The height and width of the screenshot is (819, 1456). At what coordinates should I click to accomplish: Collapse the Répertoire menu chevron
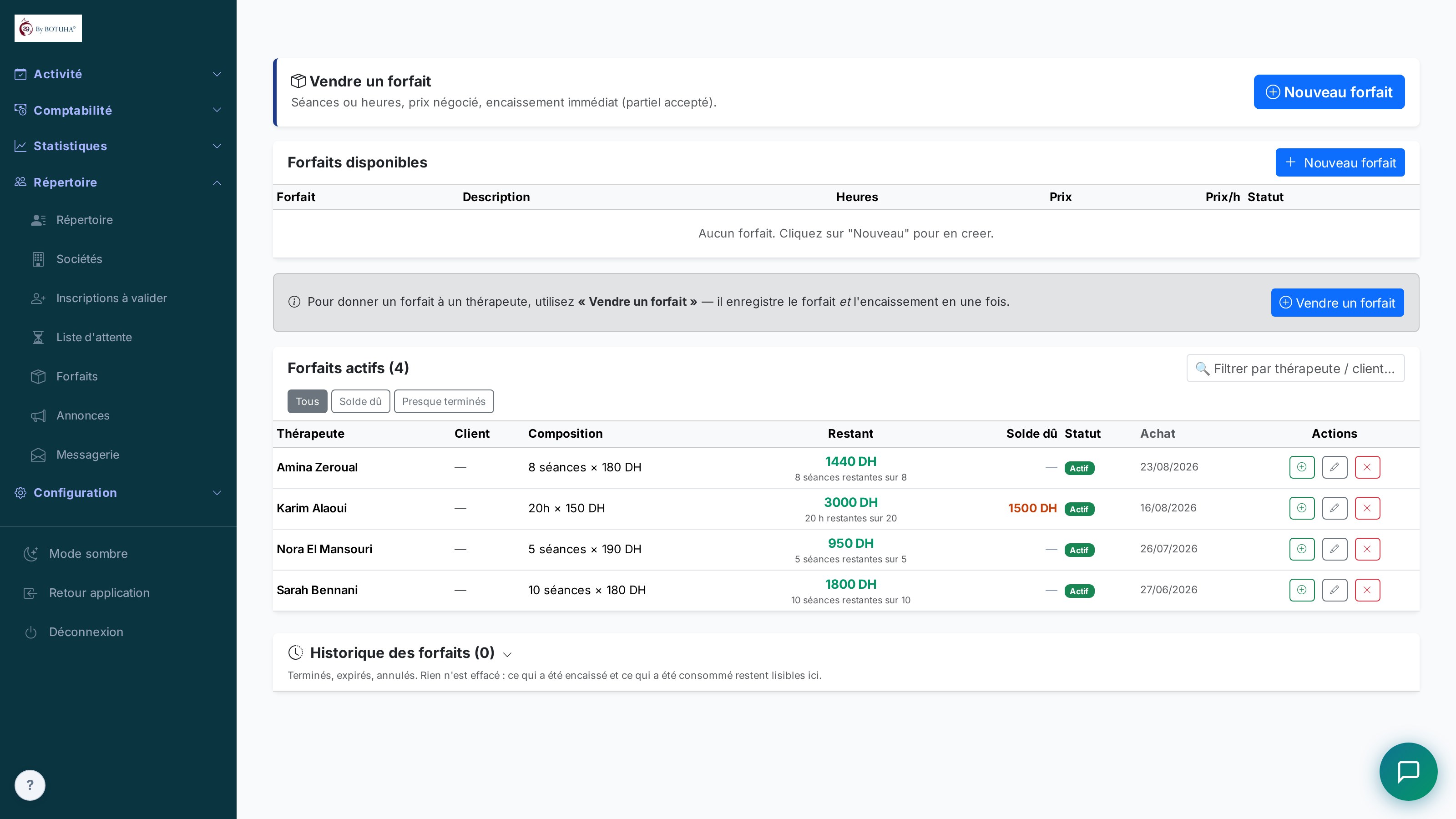click(x=217, y=182)
